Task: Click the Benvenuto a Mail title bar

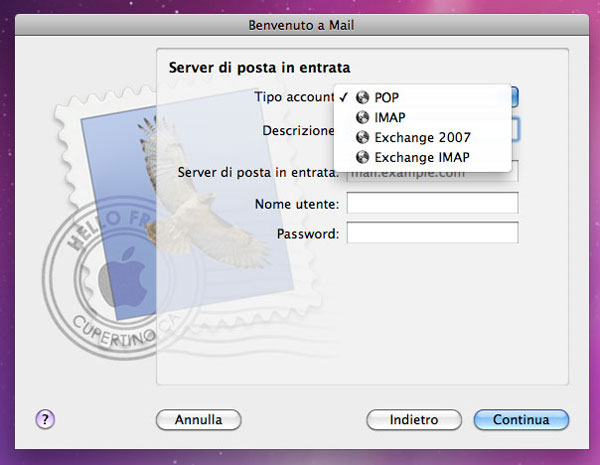Action: [x=300, y=23]
